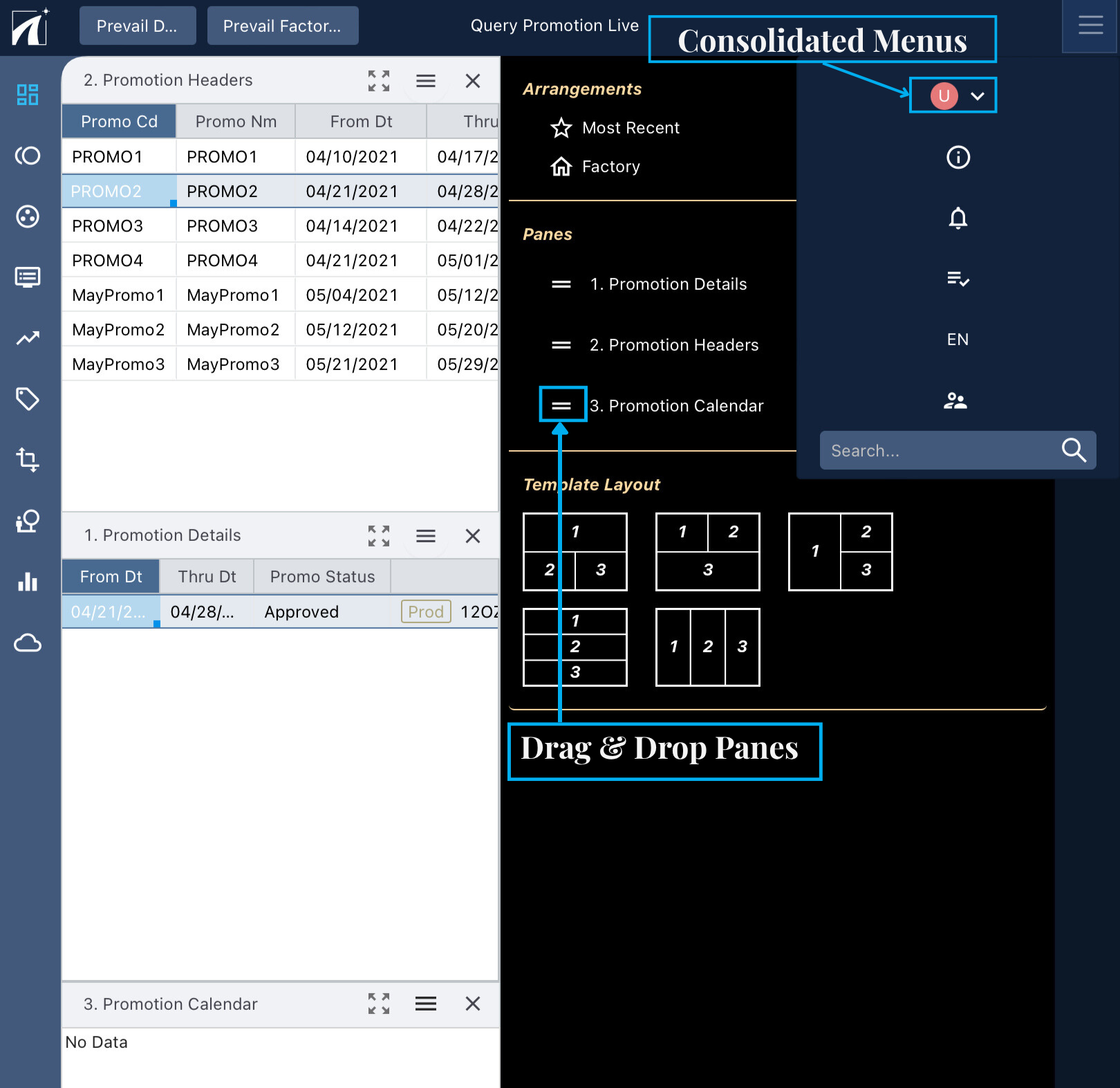Open the Promotion Headers pane menu
Screen dimensions: 1120x1088
(x=426, y=80)
